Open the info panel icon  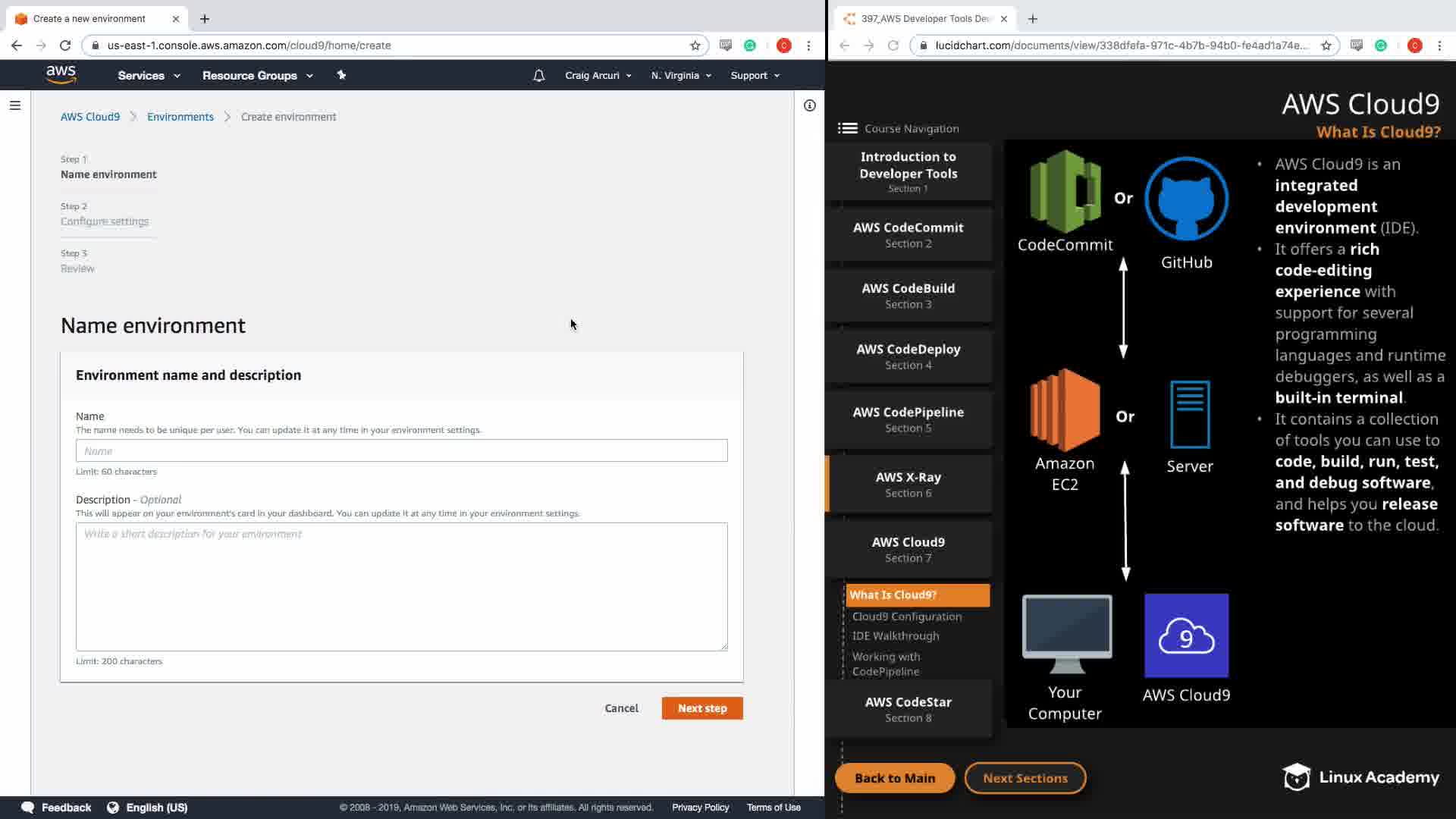(809, 105)
